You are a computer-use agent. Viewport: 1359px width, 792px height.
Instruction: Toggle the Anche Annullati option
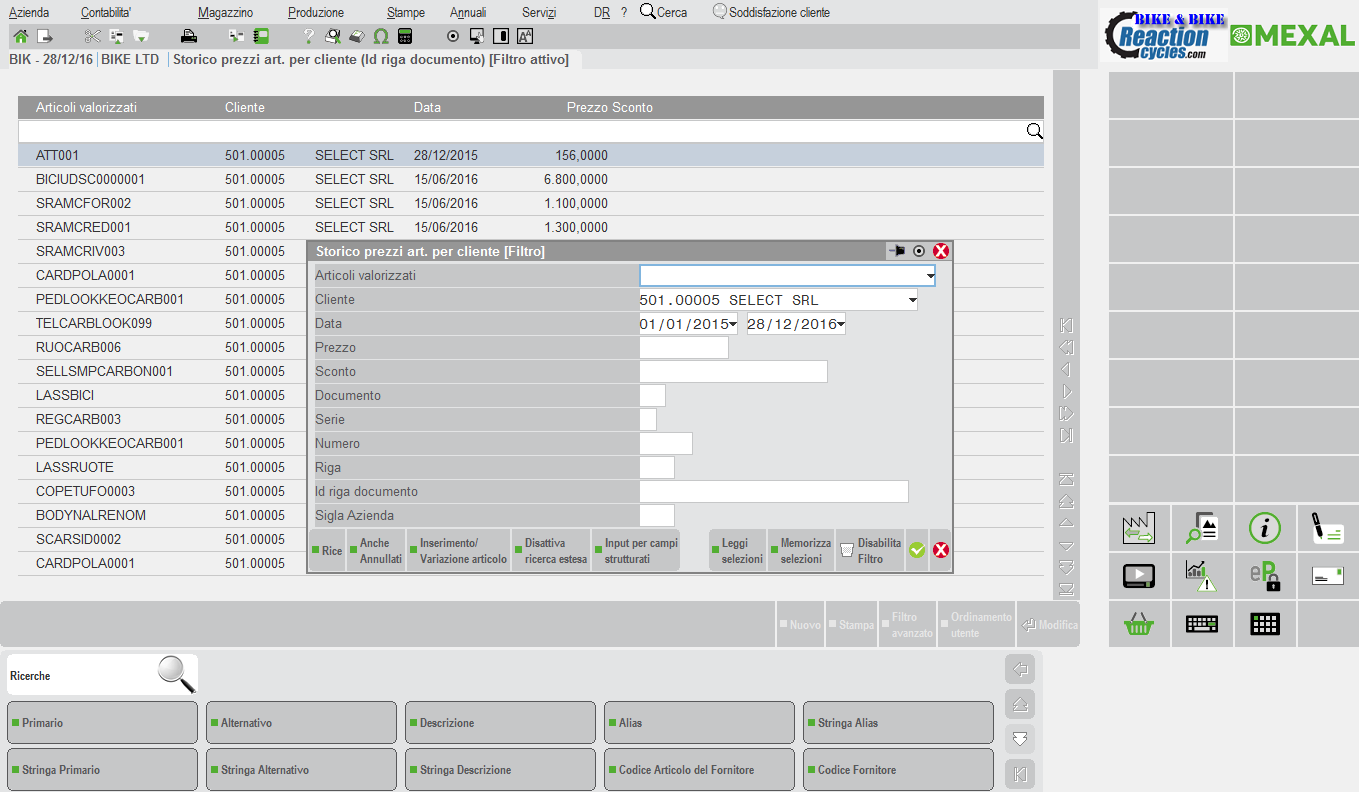tap(376, 551)
